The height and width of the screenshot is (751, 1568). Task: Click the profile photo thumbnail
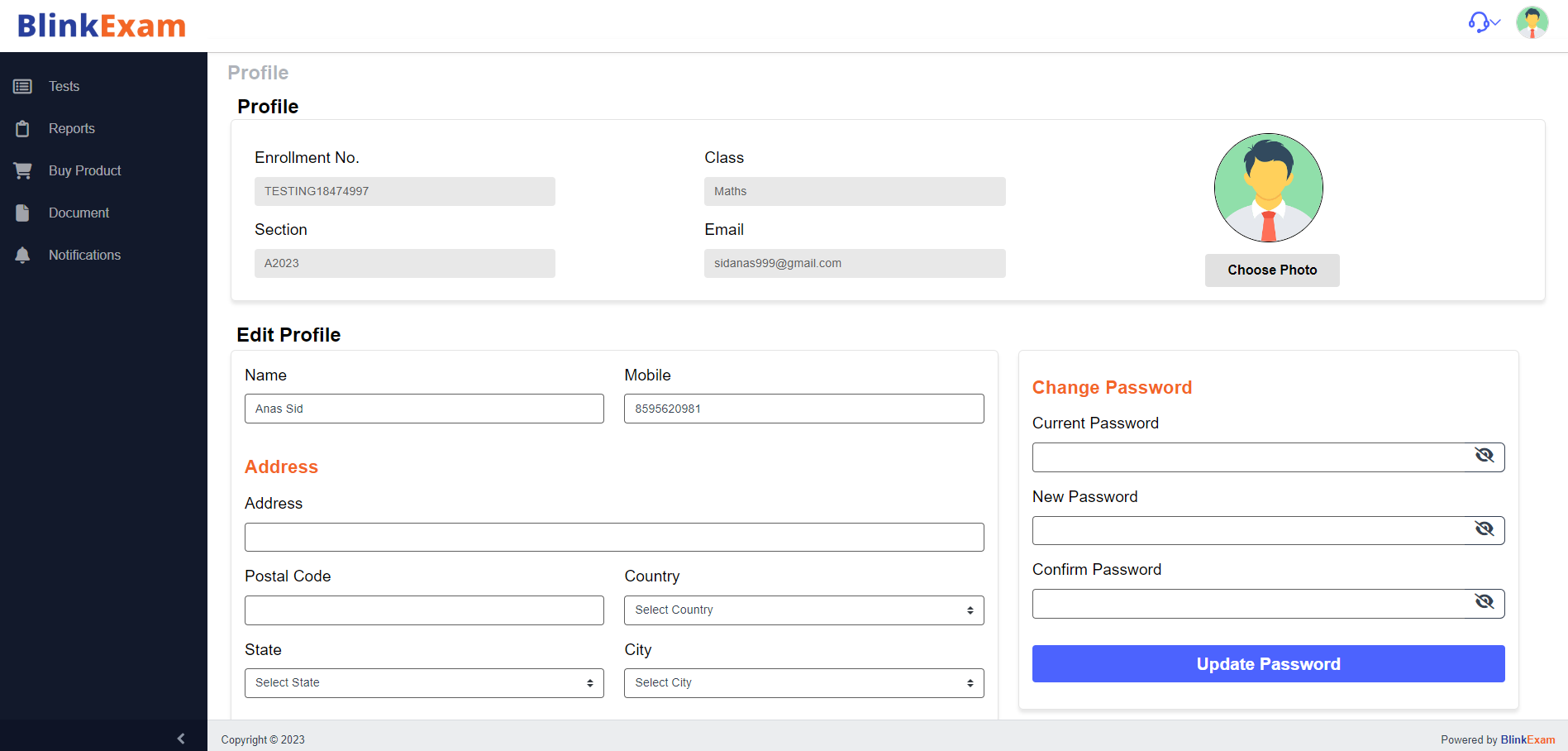[x=1268, y=188]
